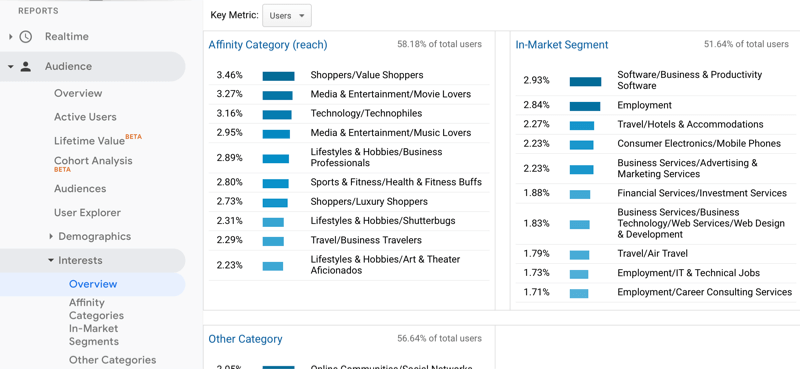The image size is (800, 369).
Task: Select Affinity Categories under Interests
Action: (x=96, y=309)
